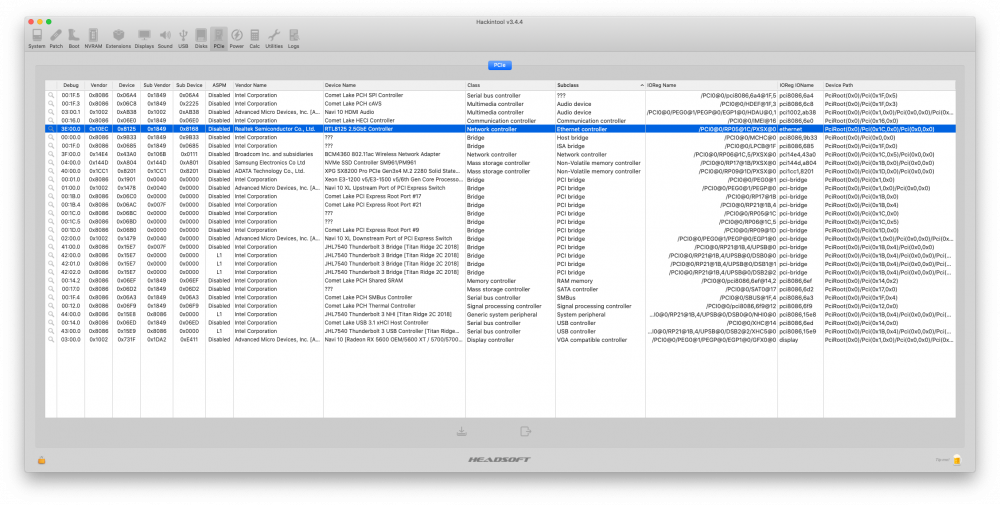
Task: Click the blue PCIe tab
Action: [500, 65]
